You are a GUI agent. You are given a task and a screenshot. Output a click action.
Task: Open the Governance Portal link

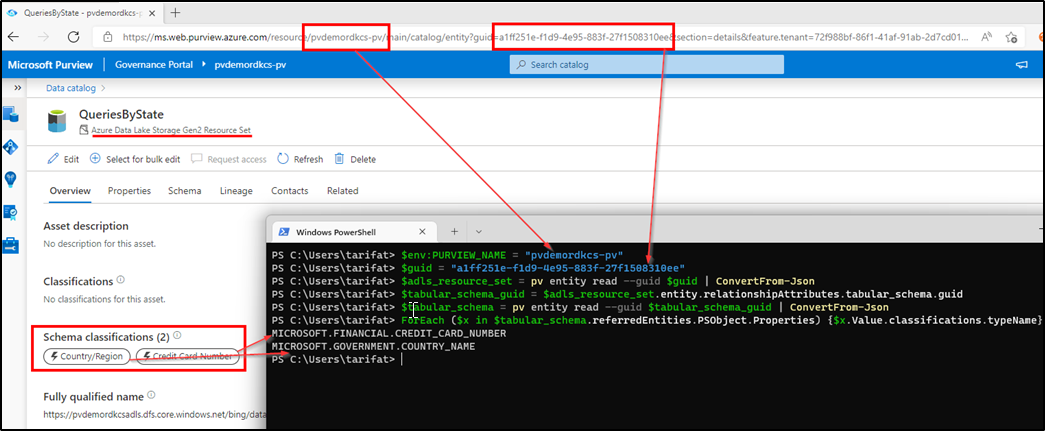(x=153, y=65)
